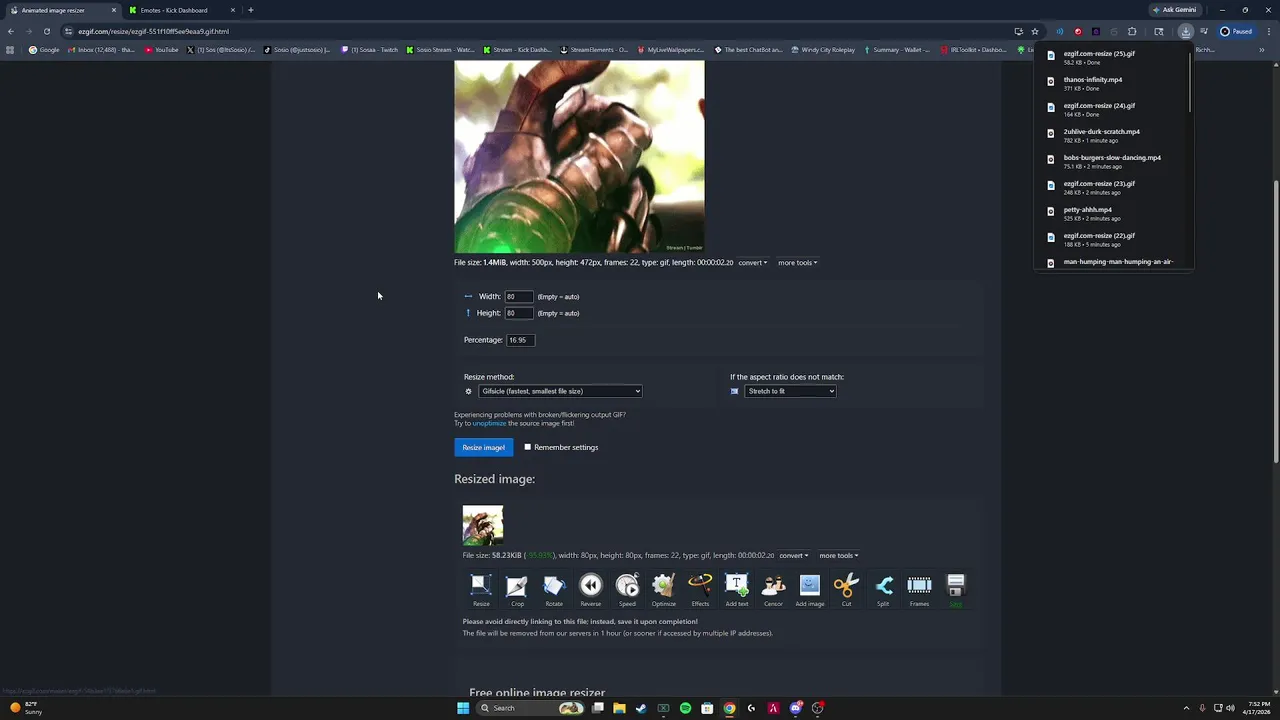The width and height of the screenshot is (1280, 720).
Task: Open the Rotate tool icon
Action: click(x=554, y=589)
